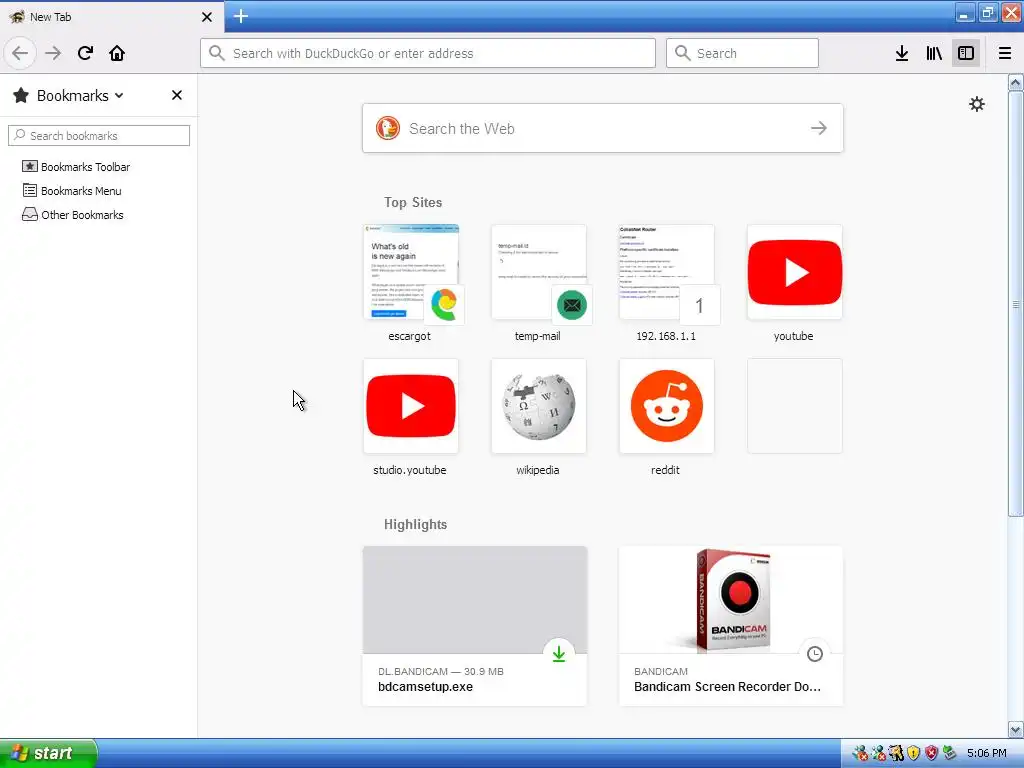Click the magnifier icon in toolbar Search box
The image size is (1024, 768).
[x=682, y=53]
